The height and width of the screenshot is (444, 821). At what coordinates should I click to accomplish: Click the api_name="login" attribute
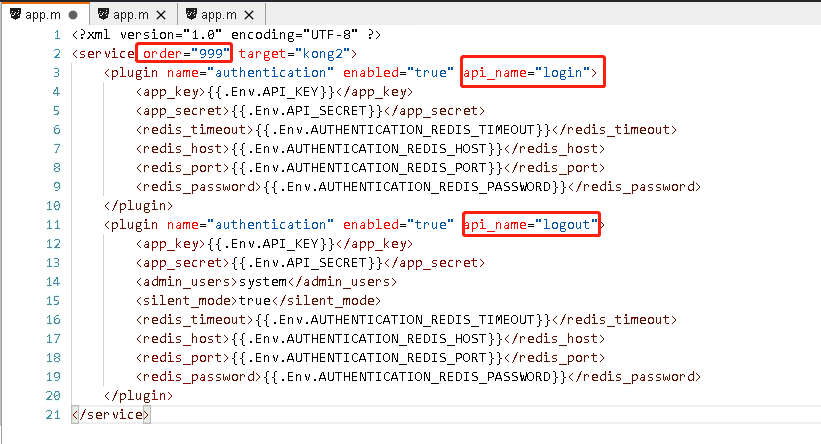click(x=531, y=73)
